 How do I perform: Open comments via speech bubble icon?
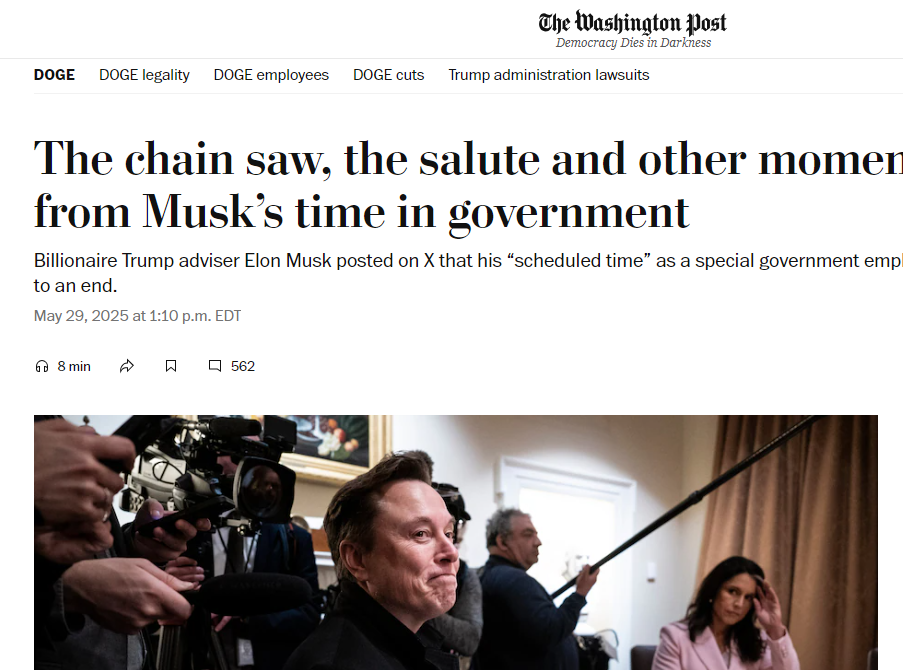coord(215,366)
